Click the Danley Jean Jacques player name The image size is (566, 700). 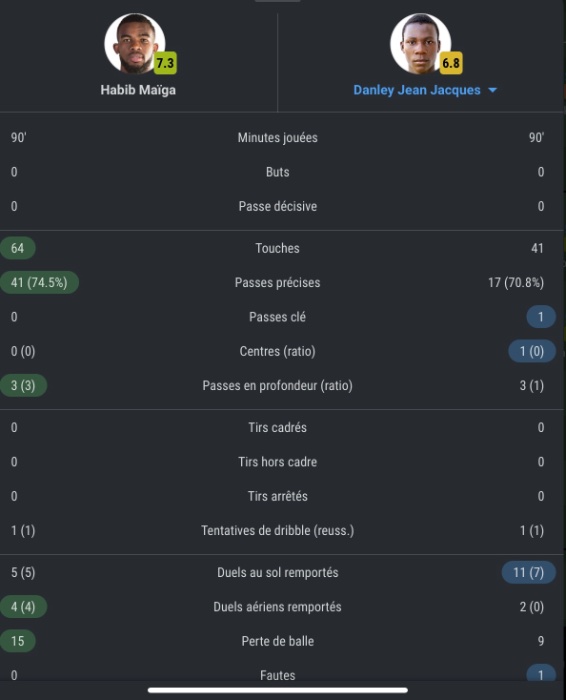point(417,90)
